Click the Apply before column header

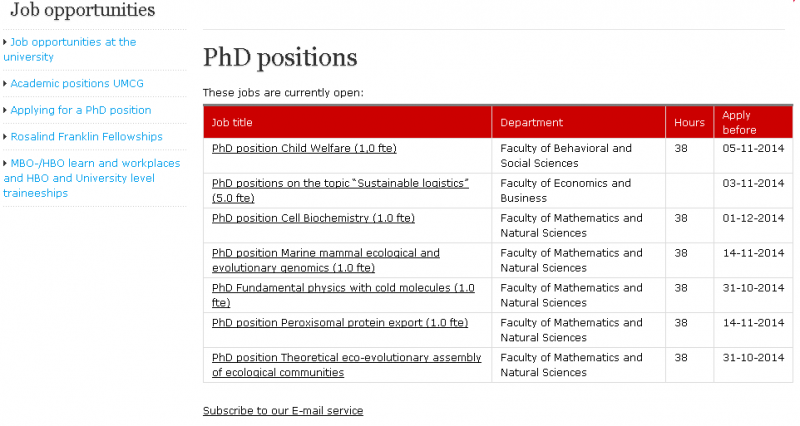740,122
